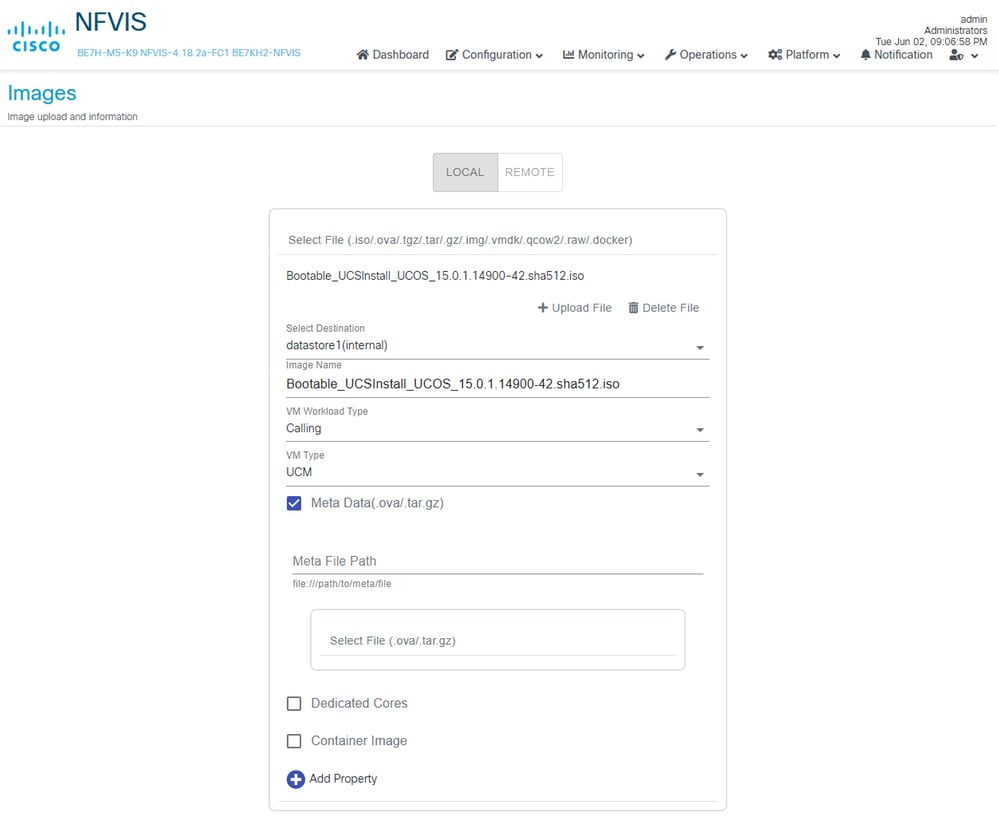The width and height of the screenshot is (999, 819).
Task: Open the Select Destination dropdown
Action: click(x=497, y=345)
